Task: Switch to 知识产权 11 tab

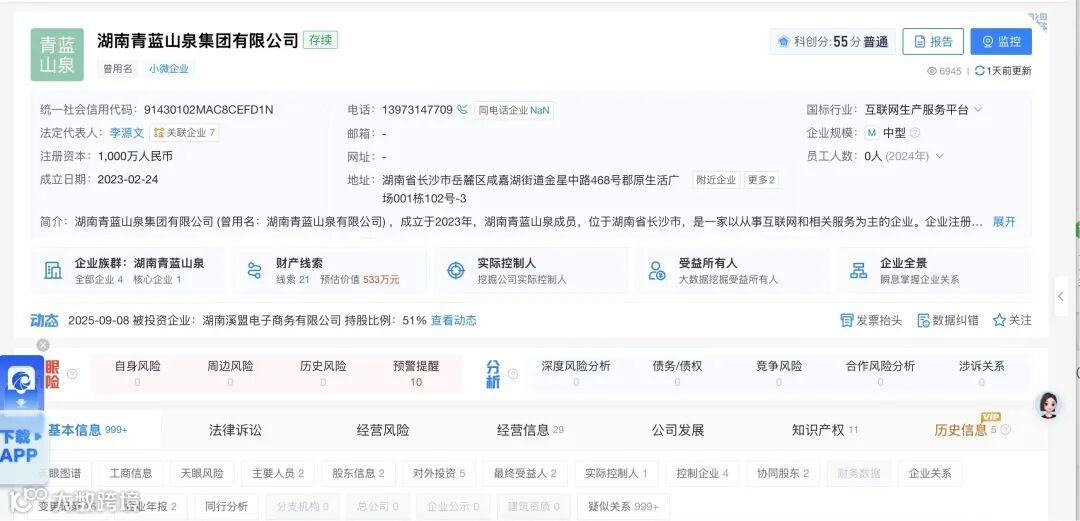Action: [x=825, y=430]
